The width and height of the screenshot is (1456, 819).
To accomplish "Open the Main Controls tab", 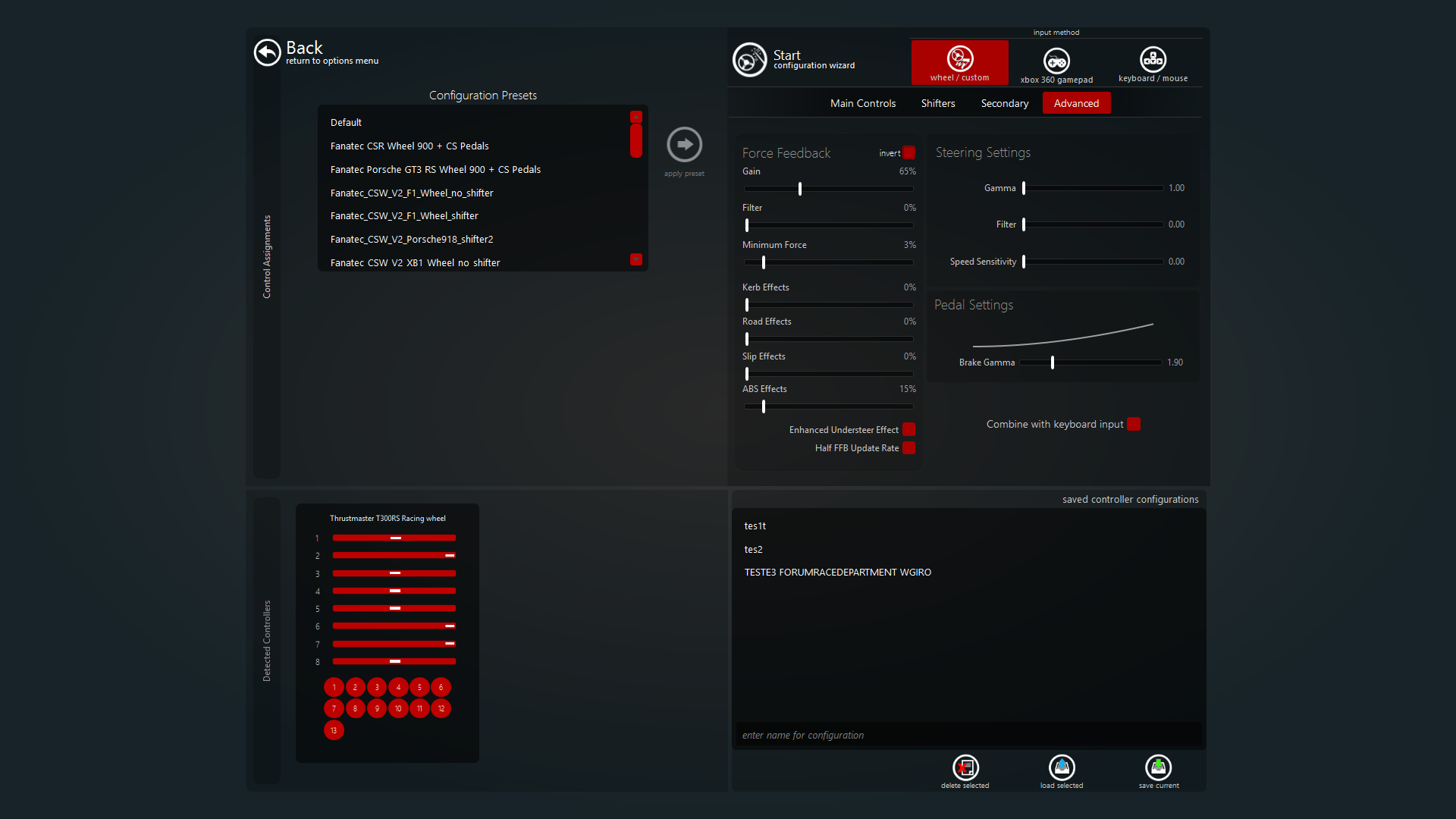I will tap(862, 103).
